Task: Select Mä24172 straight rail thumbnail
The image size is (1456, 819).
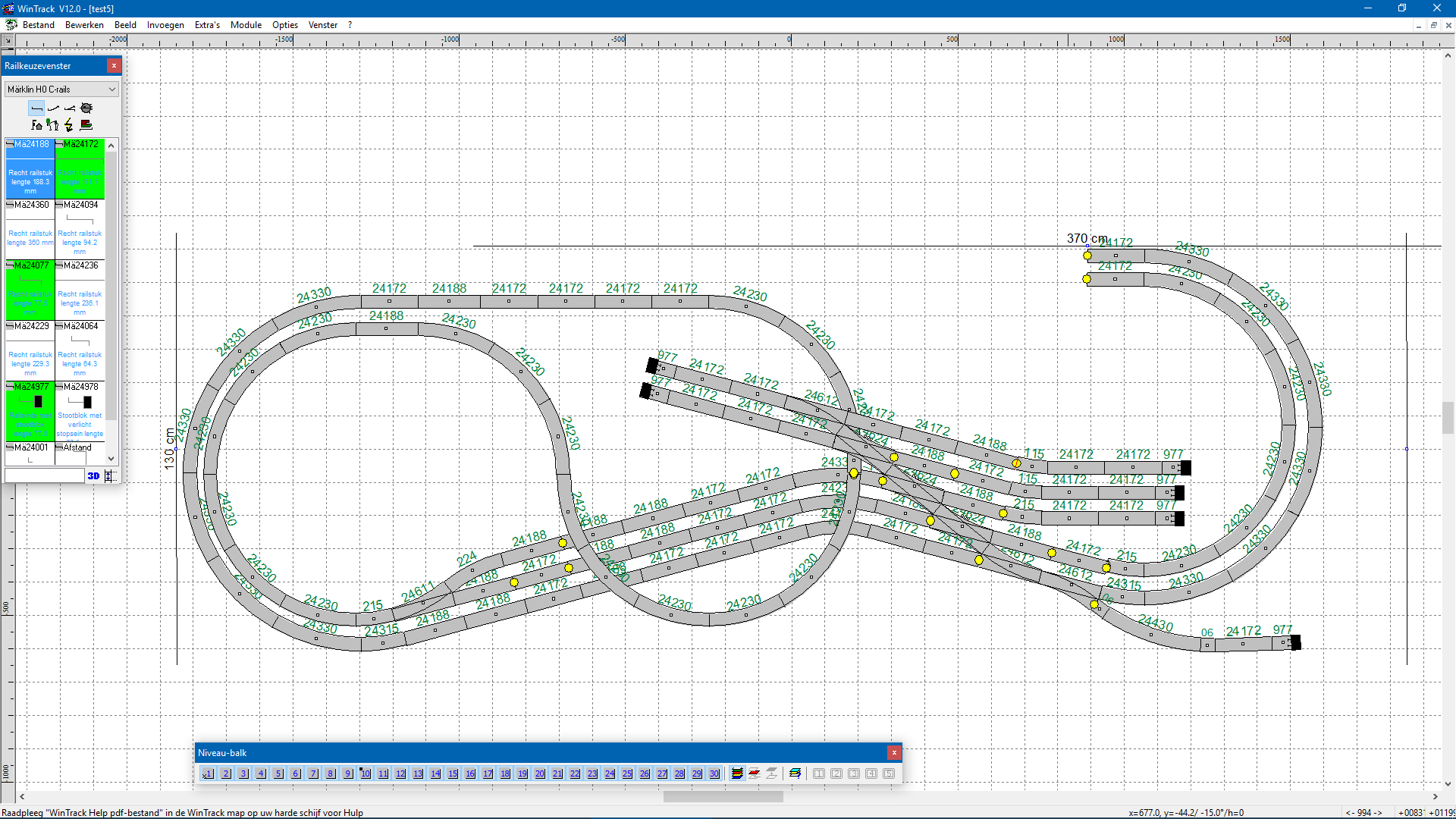Action: coord(80,168)
